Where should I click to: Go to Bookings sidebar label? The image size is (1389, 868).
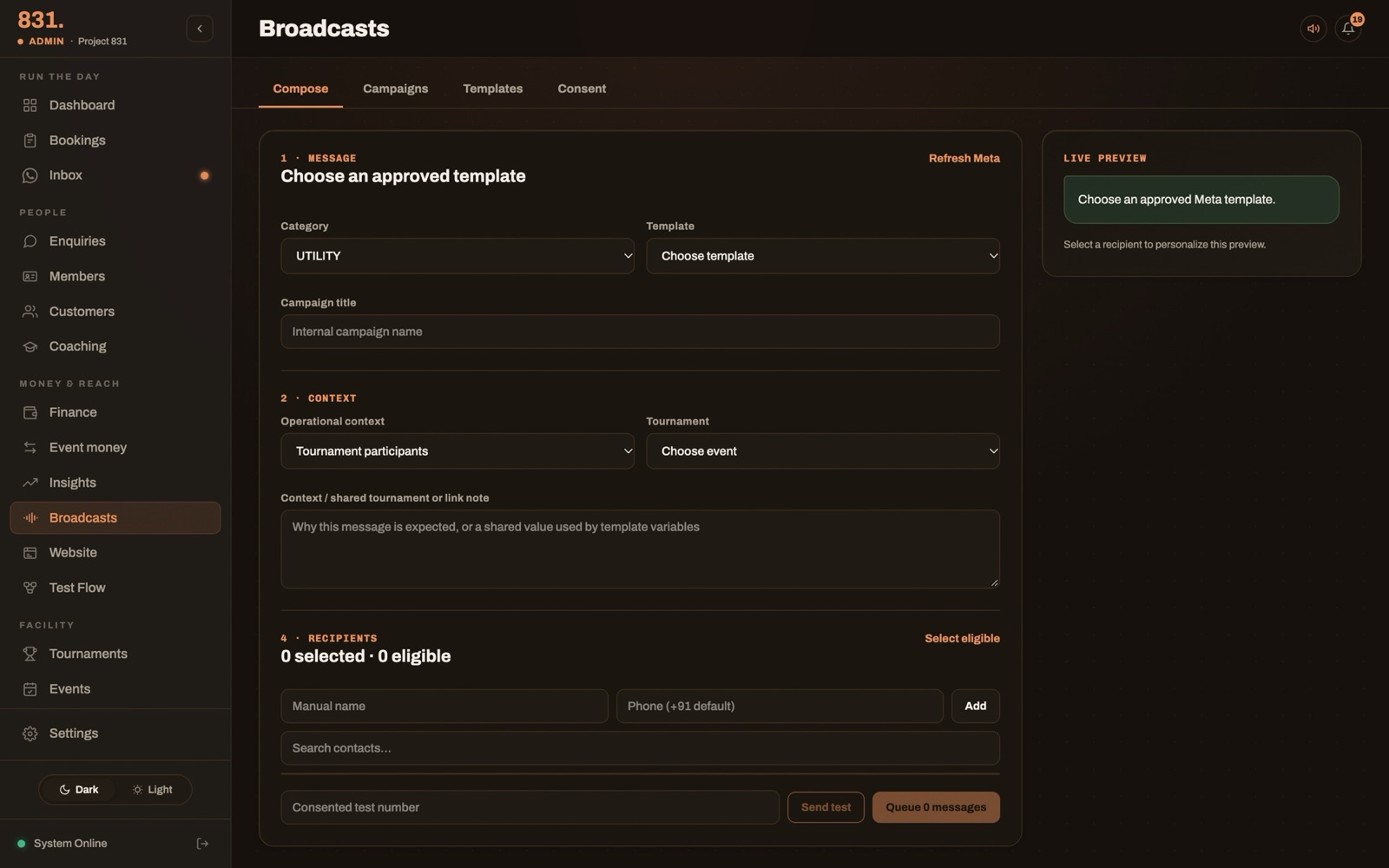click(x=77, y=141)
